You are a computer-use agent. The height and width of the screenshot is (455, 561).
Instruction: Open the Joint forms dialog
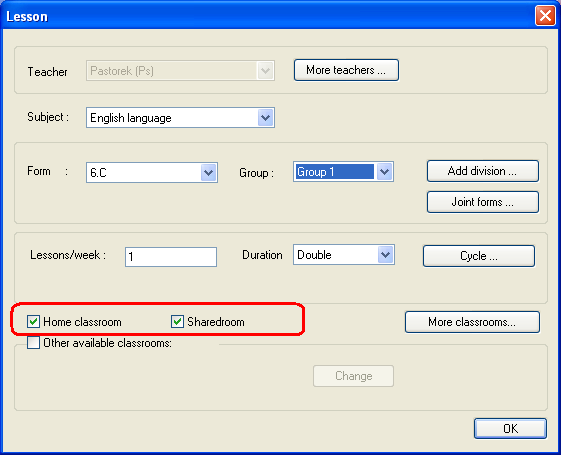(483, 202)
